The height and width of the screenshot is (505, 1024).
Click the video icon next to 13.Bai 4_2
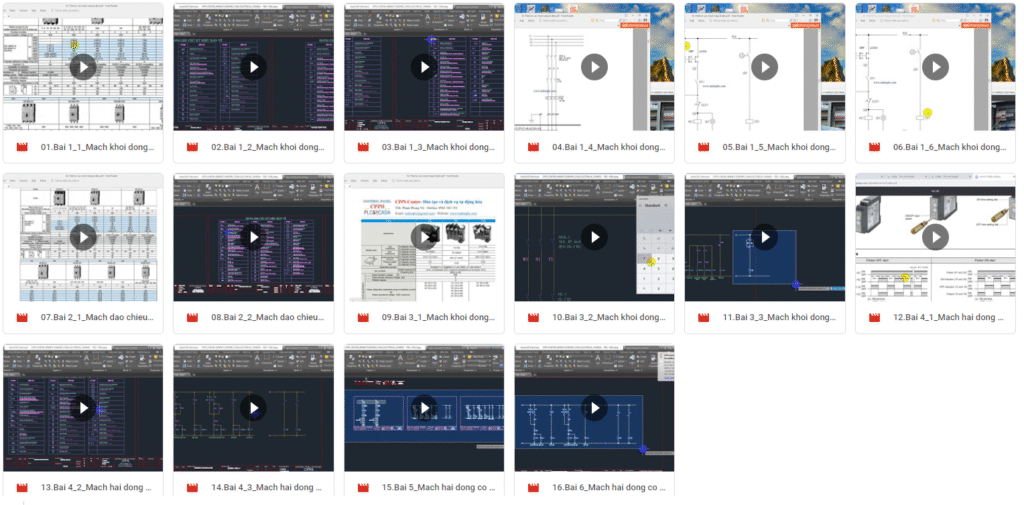[x=22, y=487]
